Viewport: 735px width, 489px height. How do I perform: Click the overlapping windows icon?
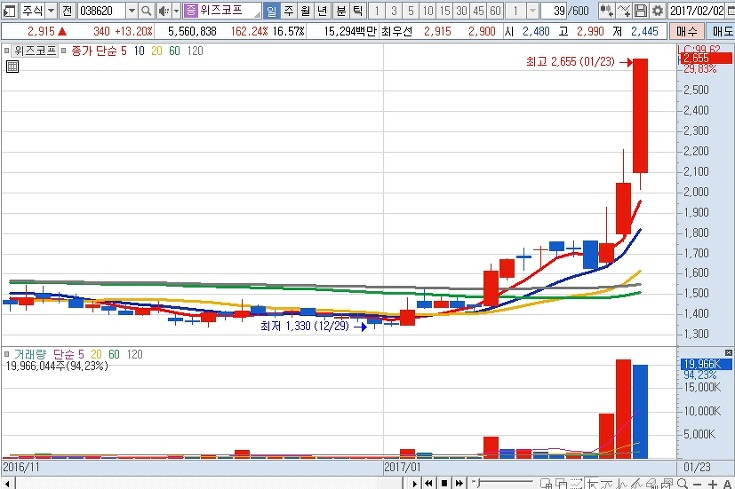pos(561,483)
